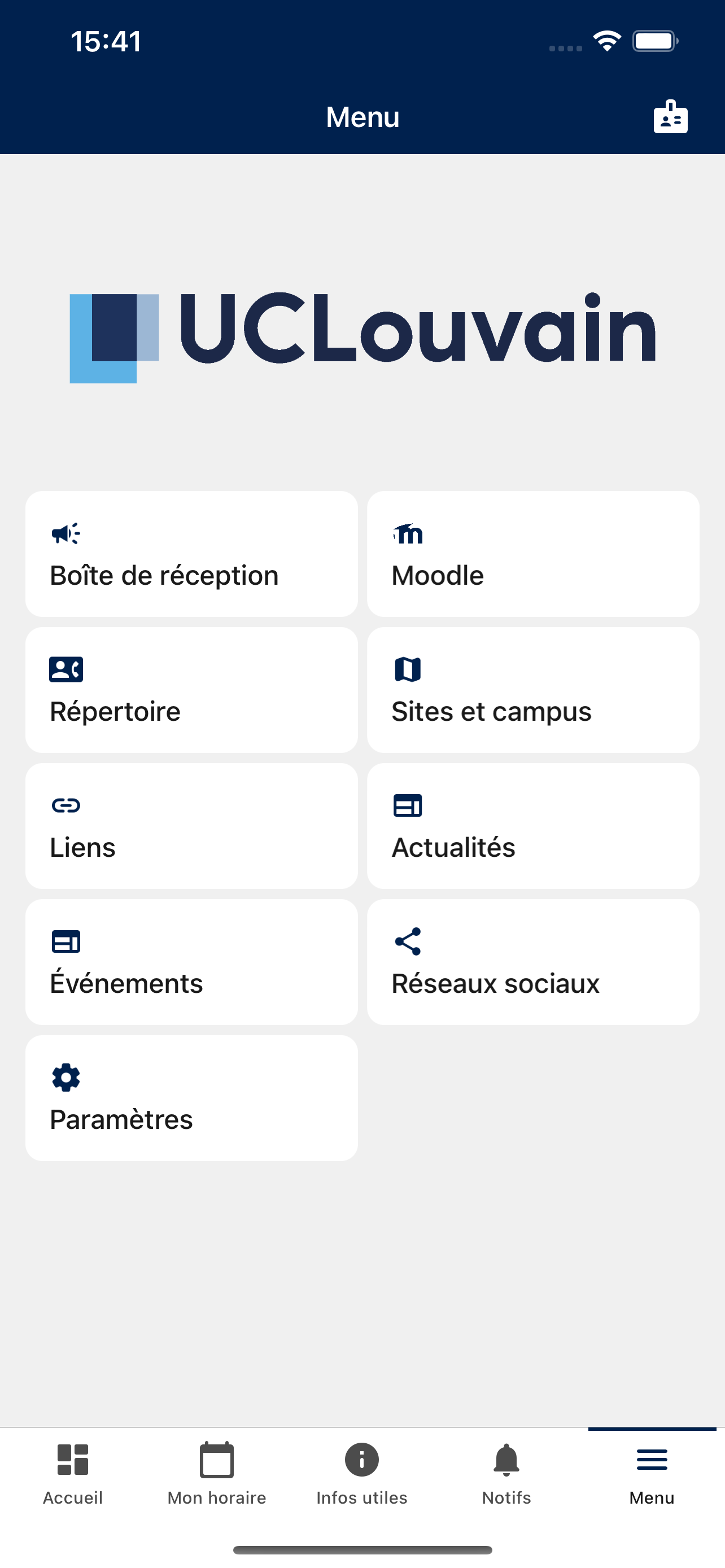
Task: Tap the Wi-Fi status icon
Action: [607, 41]
